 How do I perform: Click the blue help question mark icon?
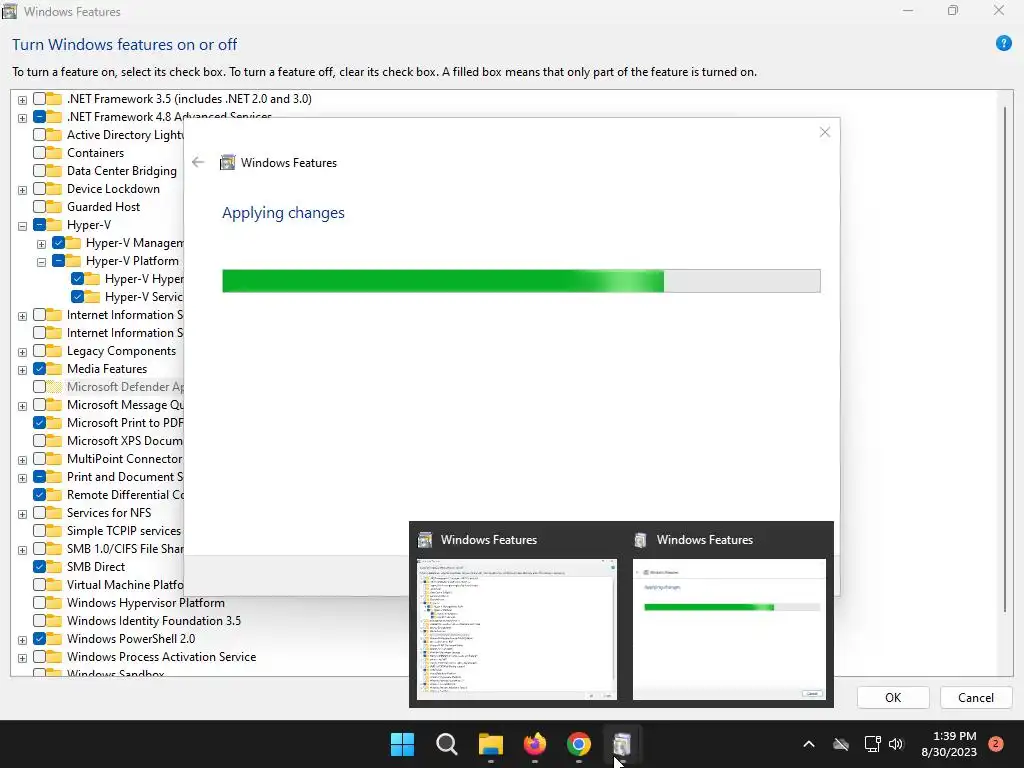(x=1003, y=44)
